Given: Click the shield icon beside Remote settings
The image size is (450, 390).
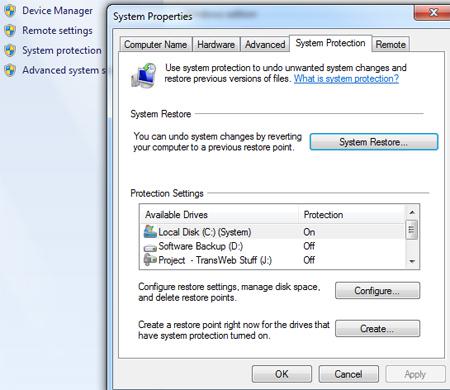Looking at the screenshot, I should [x=10, y=31].
